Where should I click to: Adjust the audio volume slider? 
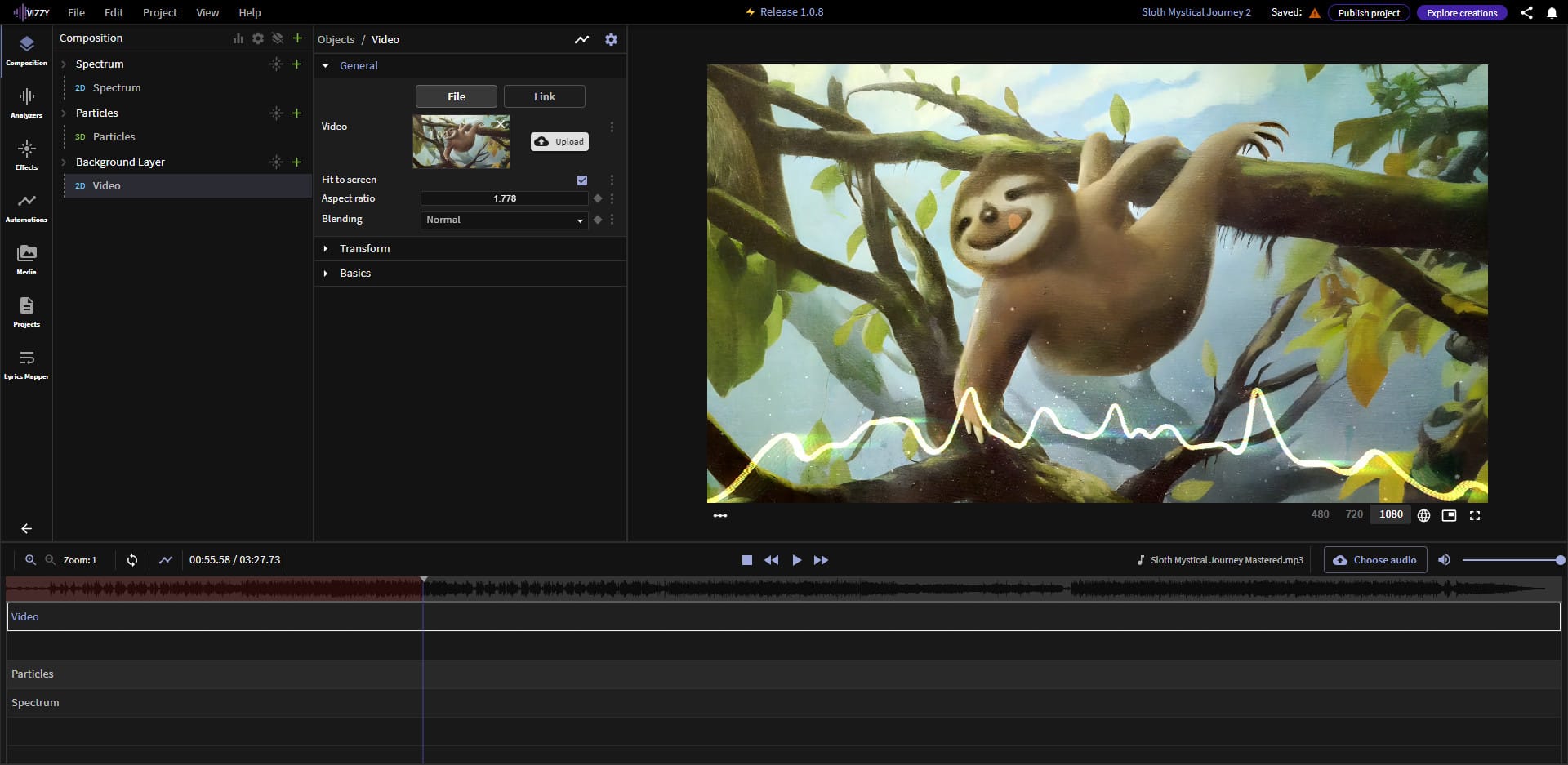click(x=1511, y=560)
